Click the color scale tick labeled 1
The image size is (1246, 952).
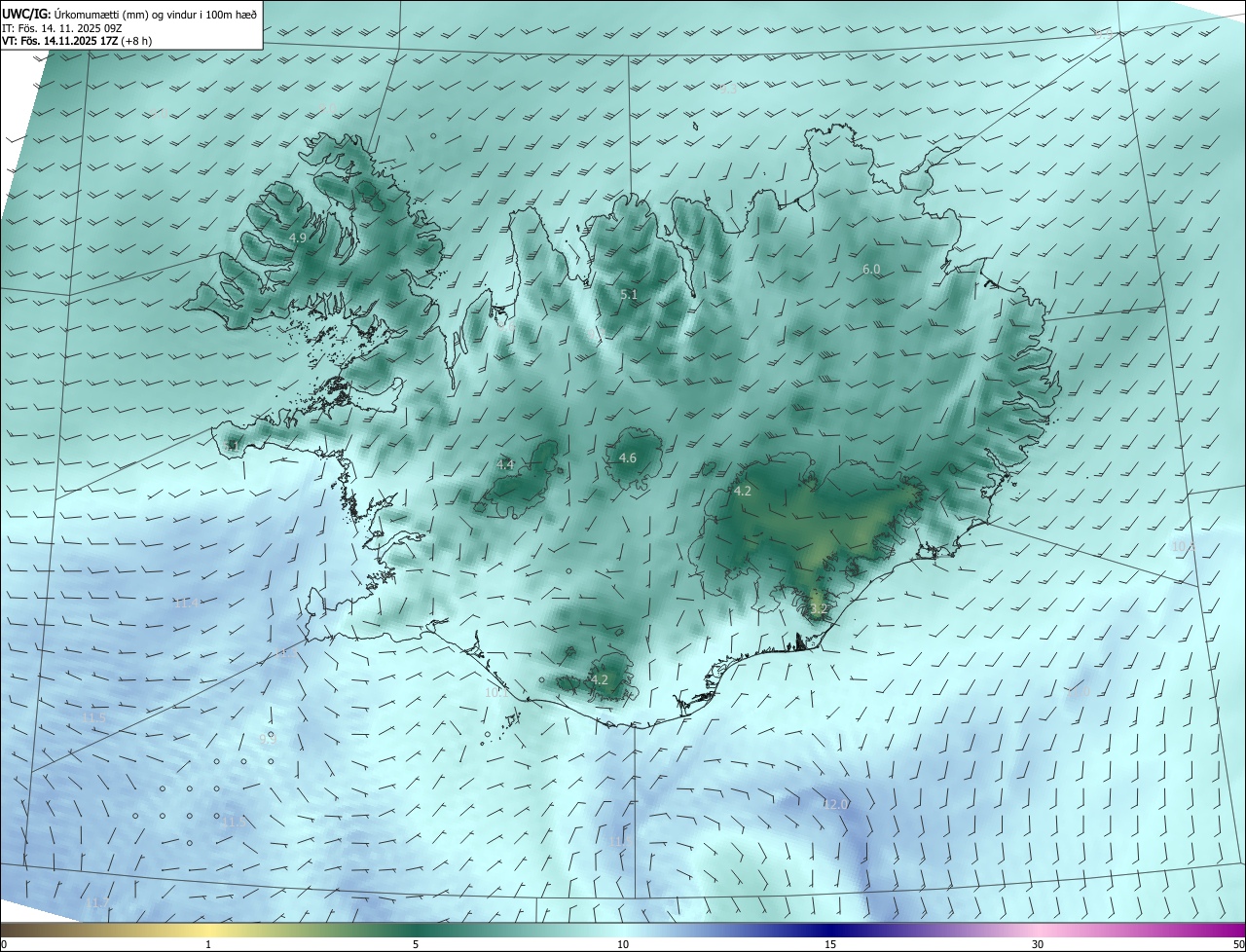coord(208,944)
